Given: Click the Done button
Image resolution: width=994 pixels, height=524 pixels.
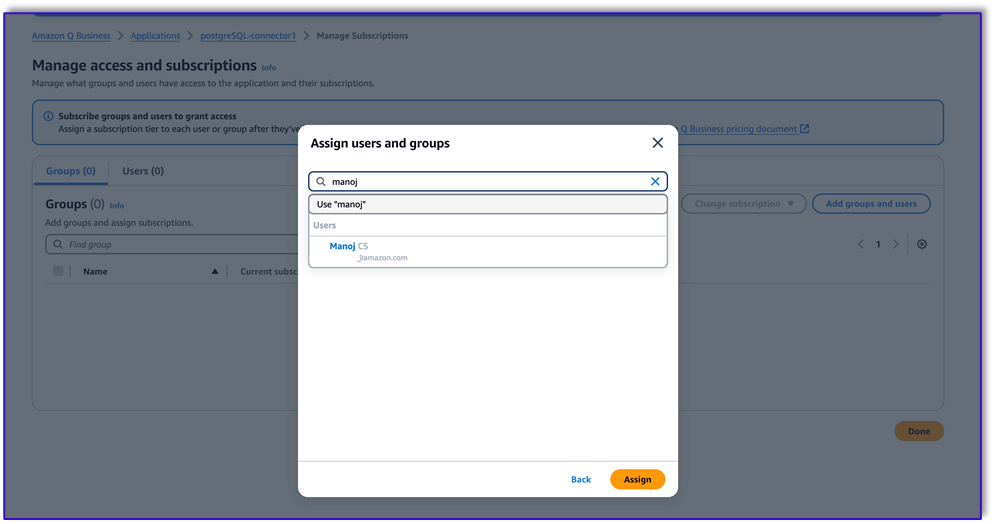Looking at the screenshot, I should coord(919,431).
